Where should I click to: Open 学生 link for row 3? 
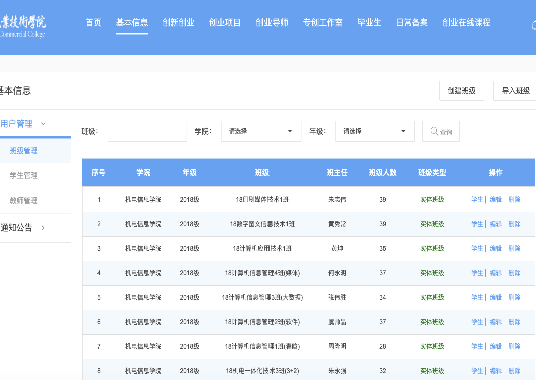point(477,248)
